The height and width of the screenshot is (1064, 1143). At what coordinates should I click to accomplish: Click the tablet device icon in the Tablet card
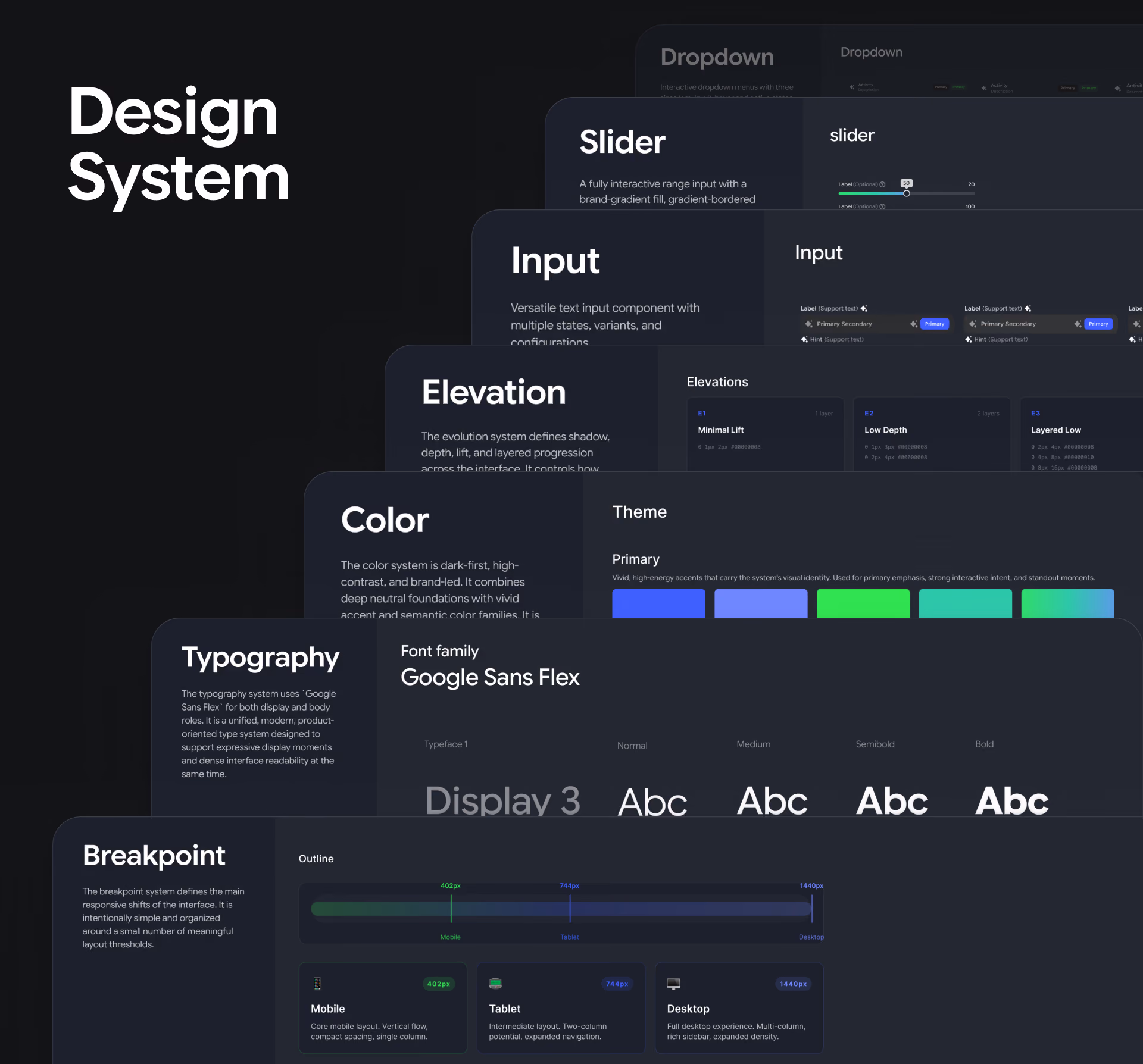tap(495, 984)
